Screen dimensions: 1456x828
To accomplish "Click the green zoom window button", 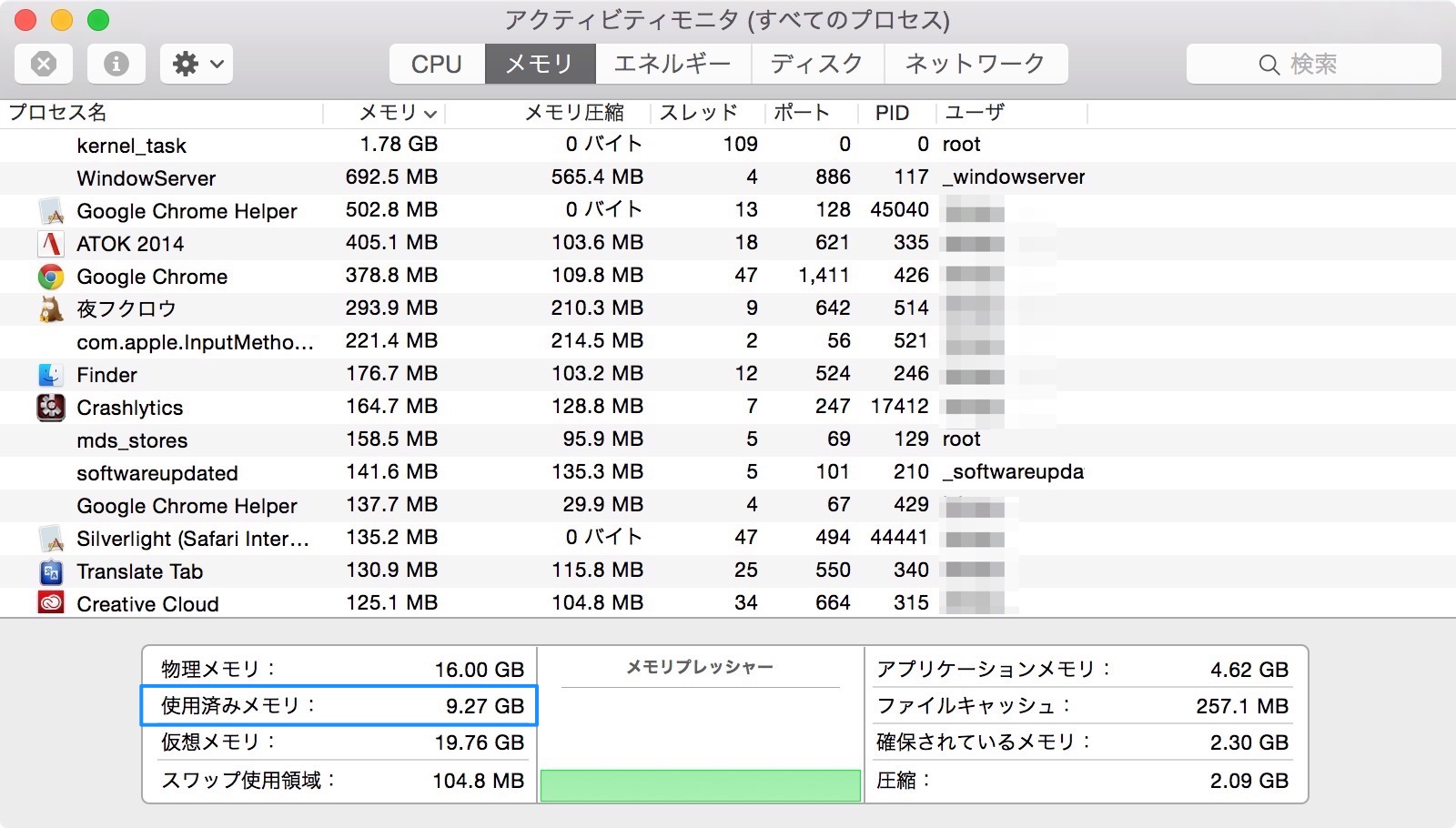I will tap(98, 19).
